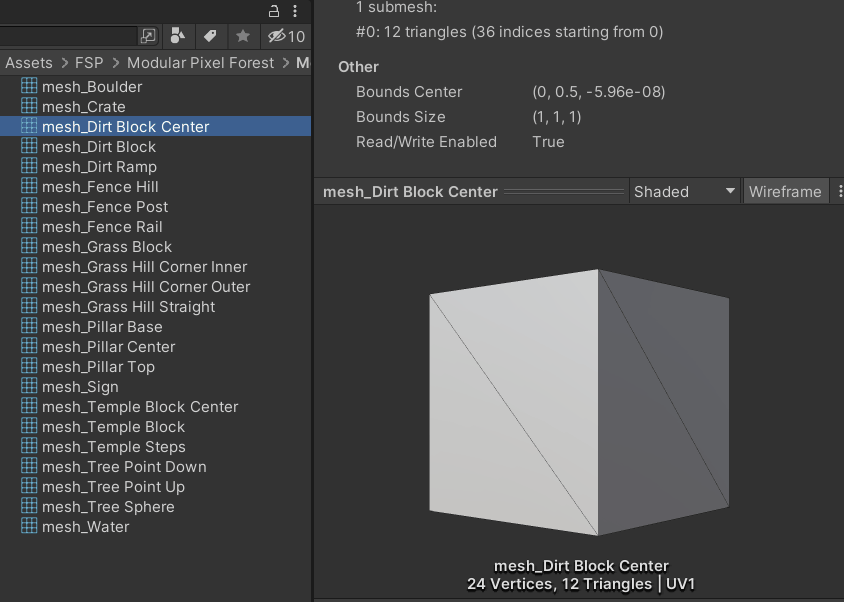This screenshot has width=844, height=602.
Task: Click mesh icon beside mesh_Sign
Action: 29,386
